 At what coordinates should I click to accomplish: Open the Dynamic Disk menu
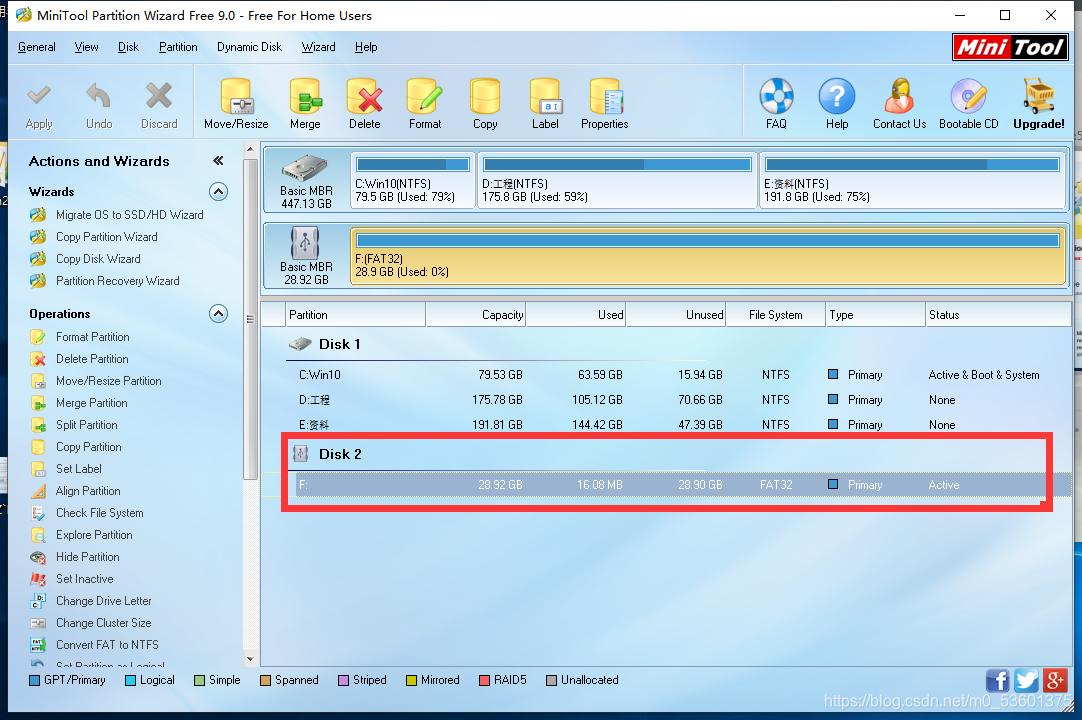(x=249, y=47)
